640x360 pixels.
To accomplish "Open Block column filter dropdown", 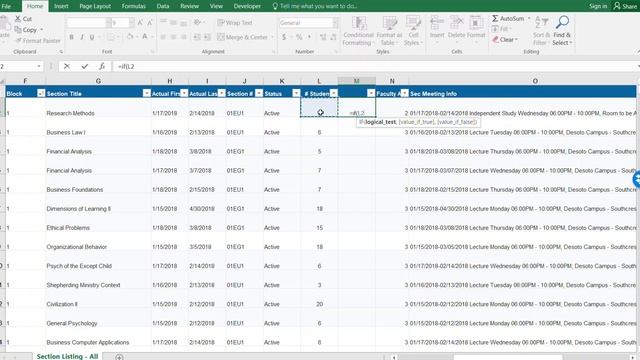I will (x=41, y=93).
